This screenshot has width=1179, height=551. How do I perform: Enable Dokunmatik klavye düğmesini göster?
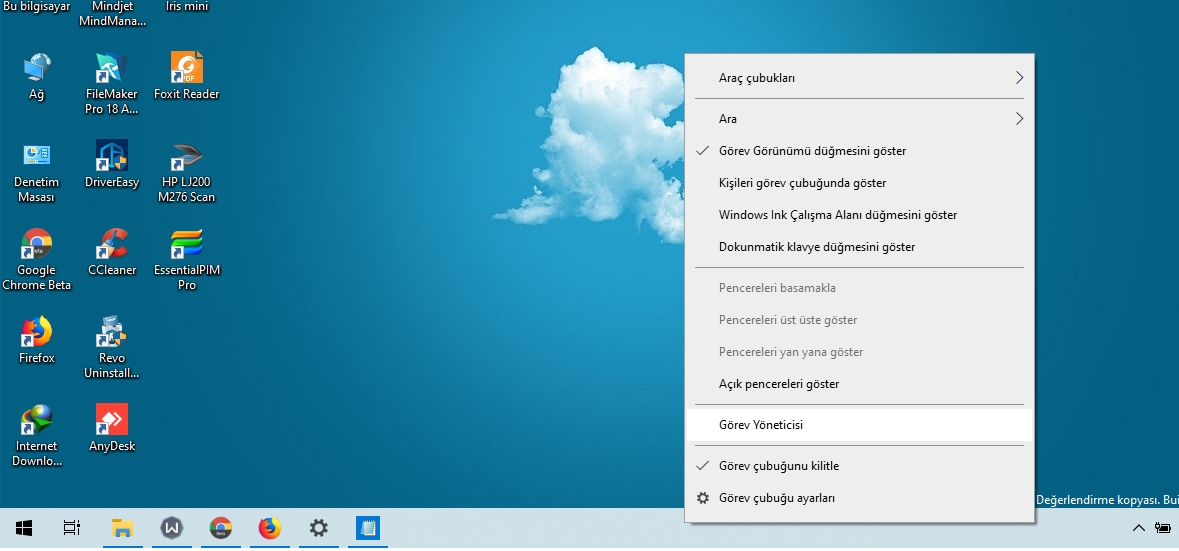point(859,247)
